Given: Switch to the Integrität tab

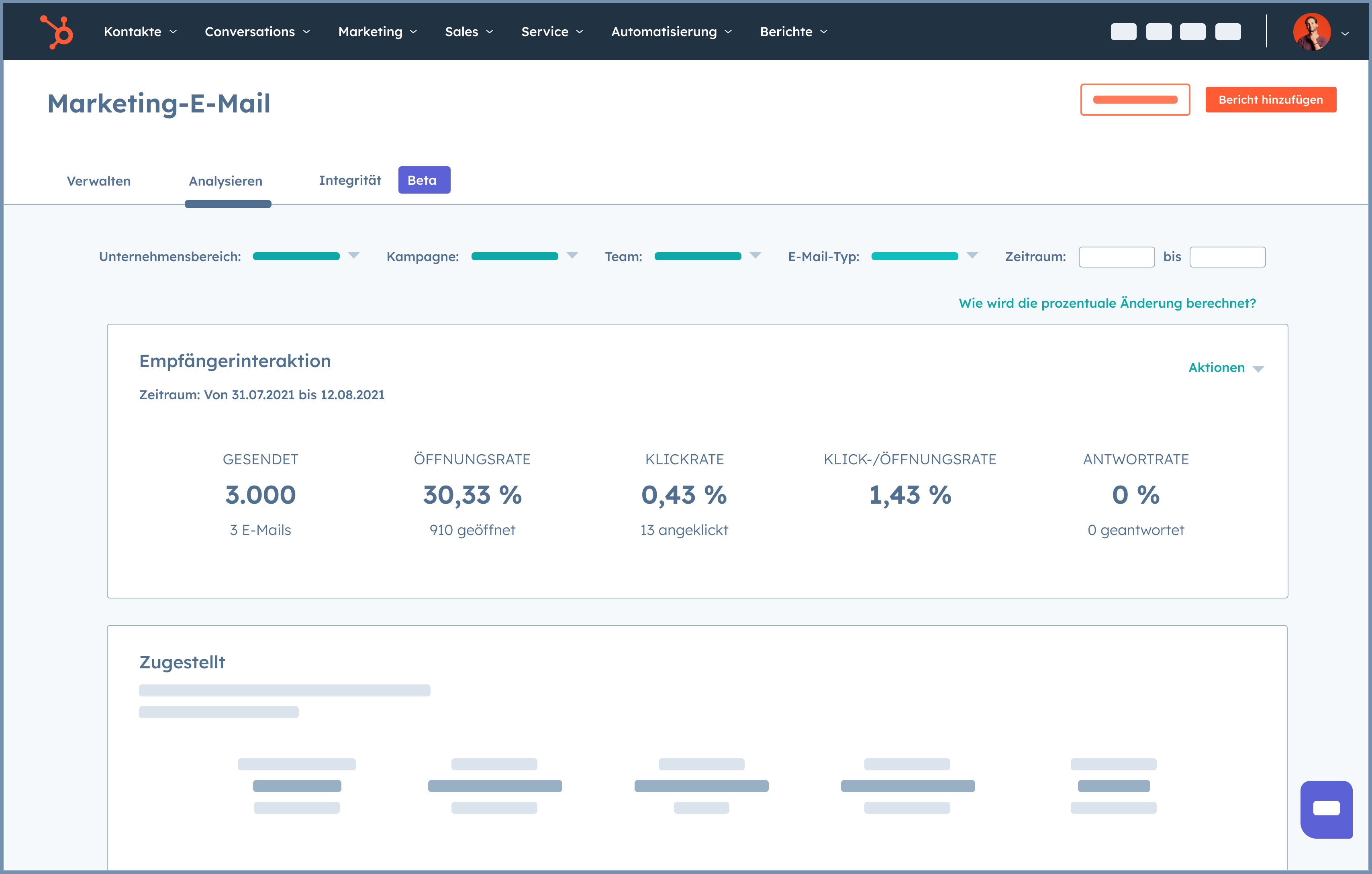Looking at the screenshot, I should pyautogui.click(x=350, y=181).
